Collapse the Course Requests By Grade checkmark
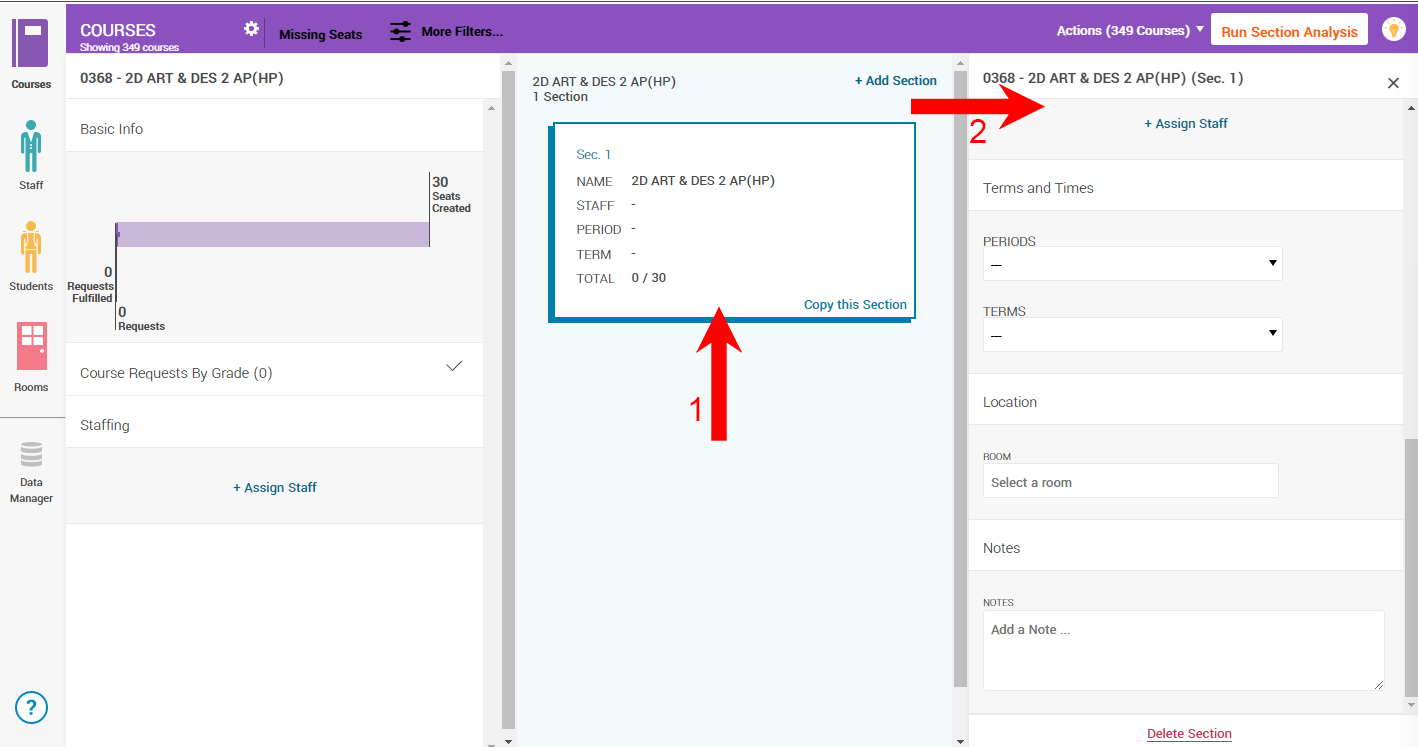Image resolution: width=1418 pixels, height=747 pixels. [x=454, y=366]
